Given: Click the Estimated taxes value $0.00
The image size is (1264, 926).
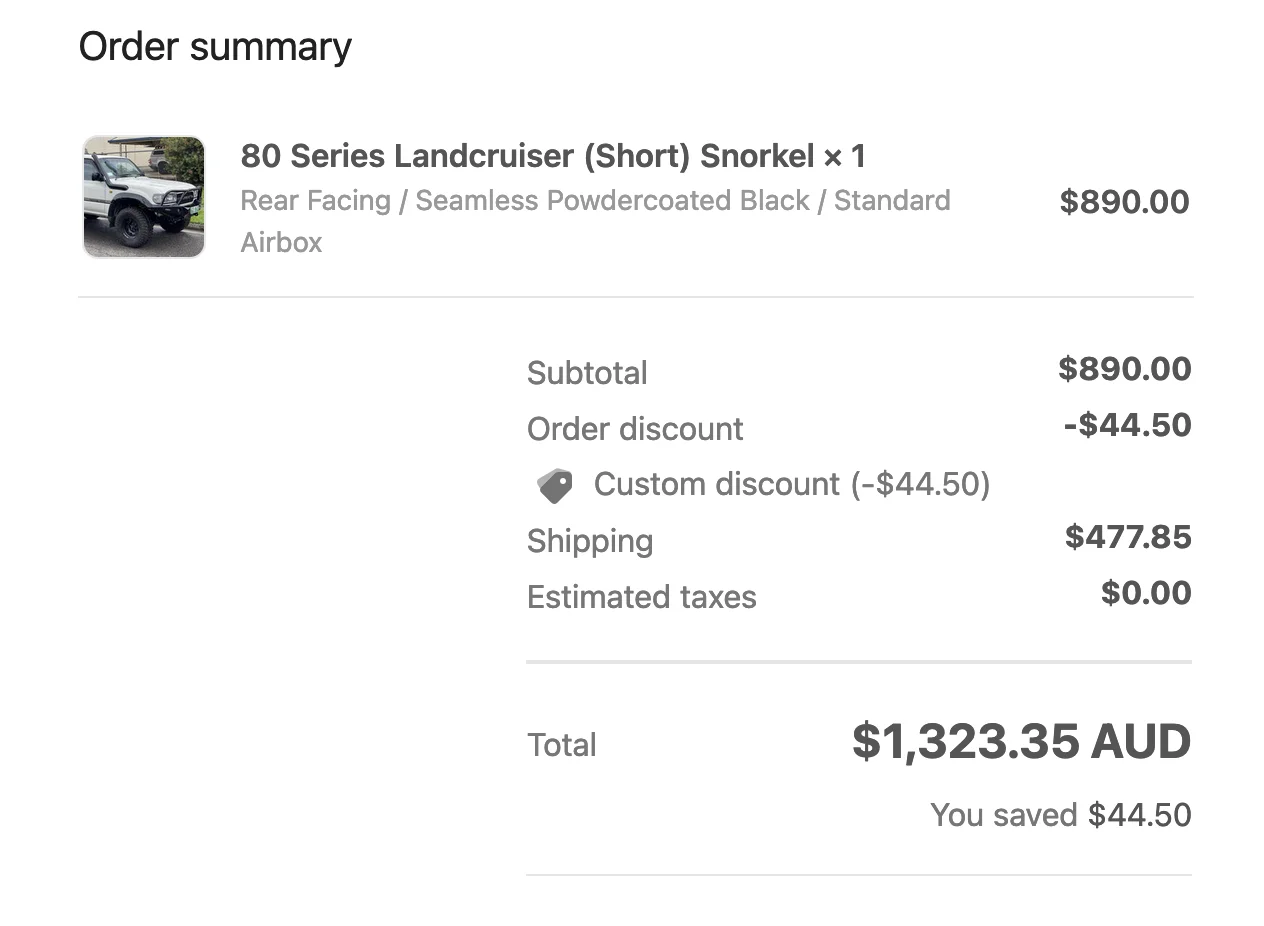Looking at the screenshot, I should point(1146,593).
